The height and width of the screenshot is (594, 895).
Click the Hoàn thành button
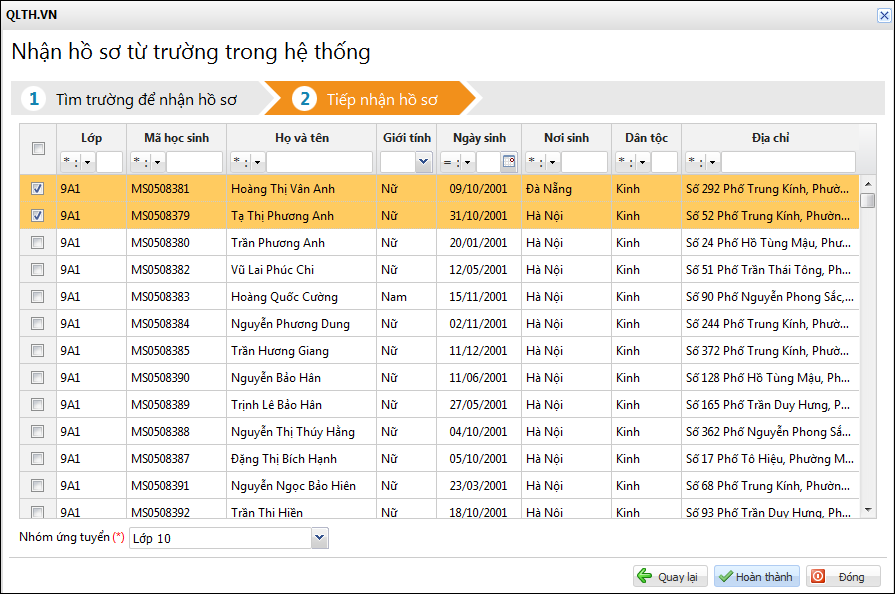(756, 577)
